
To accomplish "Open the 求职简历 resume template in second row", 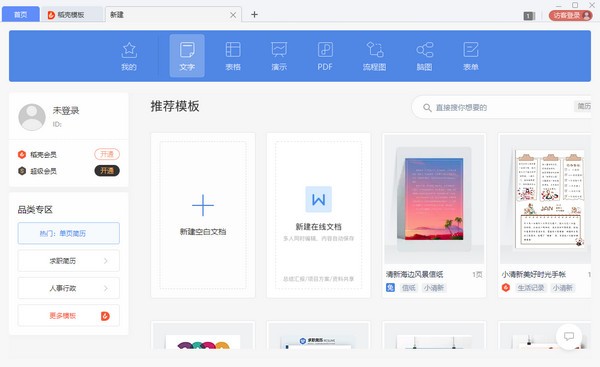I will coord(318,336).
